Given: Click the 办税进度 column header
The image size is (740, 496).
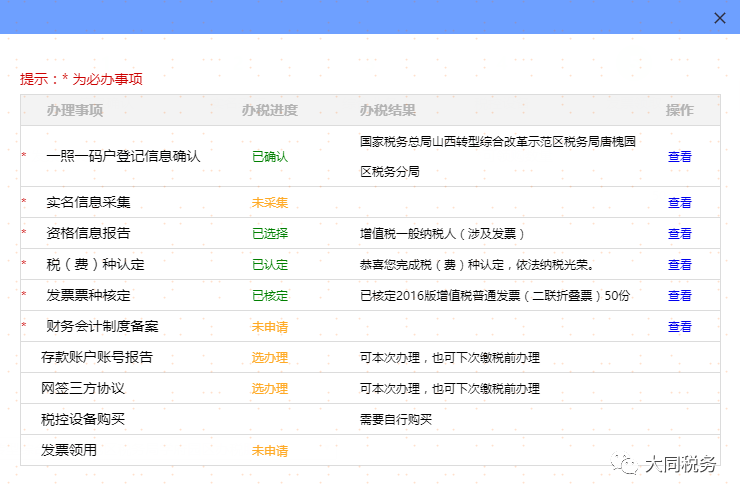Looking at the screenshot, I should [x=269, y=110].
